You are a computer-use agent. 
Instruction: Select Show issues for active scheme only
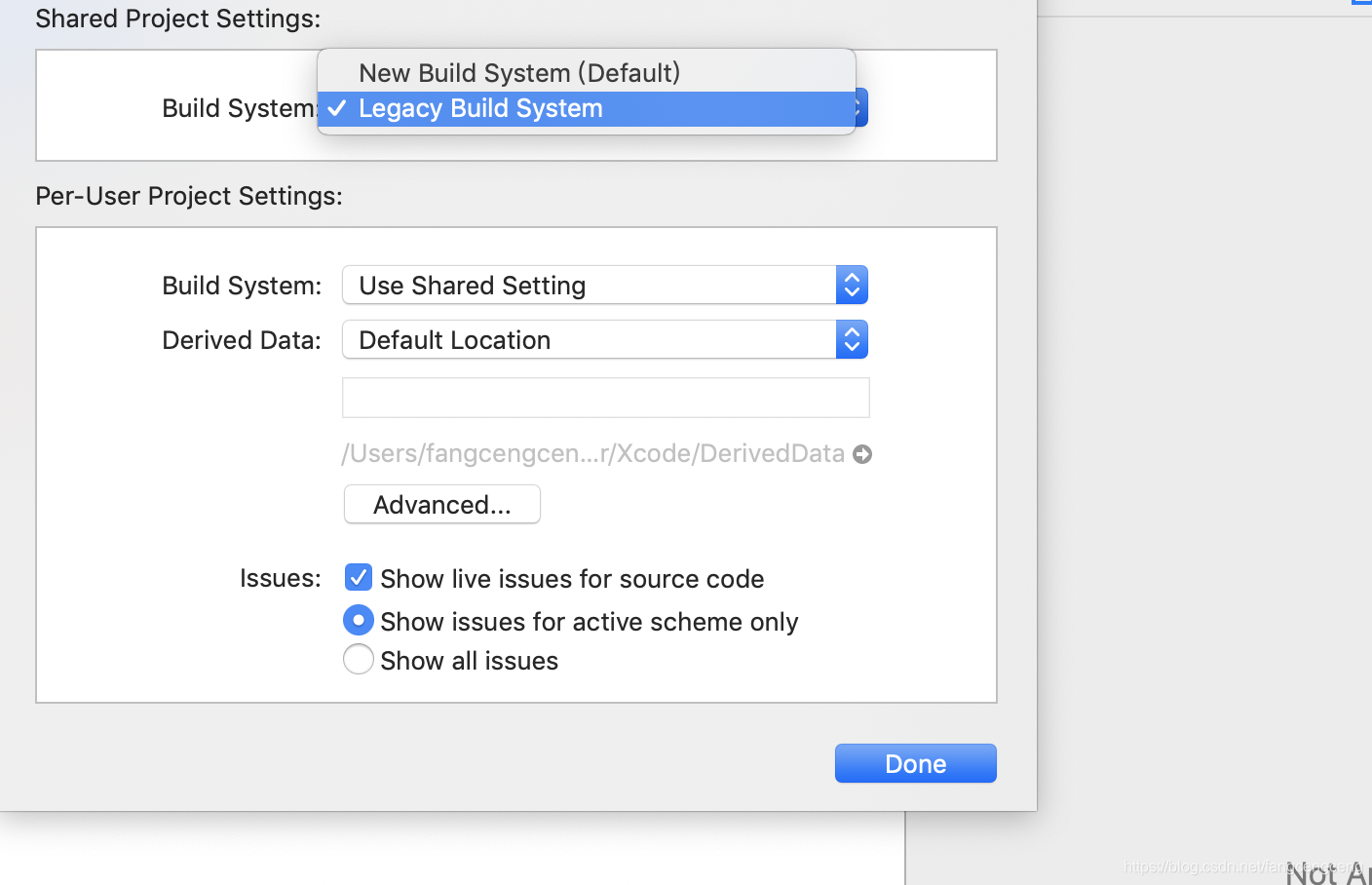tap(358, 620)
